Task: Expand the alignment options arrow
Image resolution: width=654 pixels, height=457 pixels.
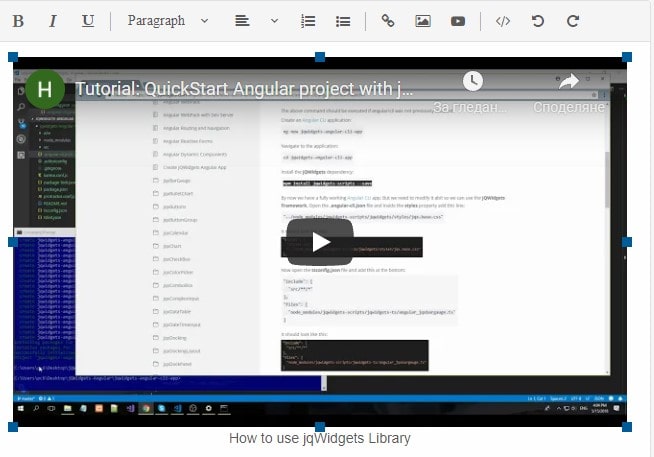Action: (x=274, y=21)
